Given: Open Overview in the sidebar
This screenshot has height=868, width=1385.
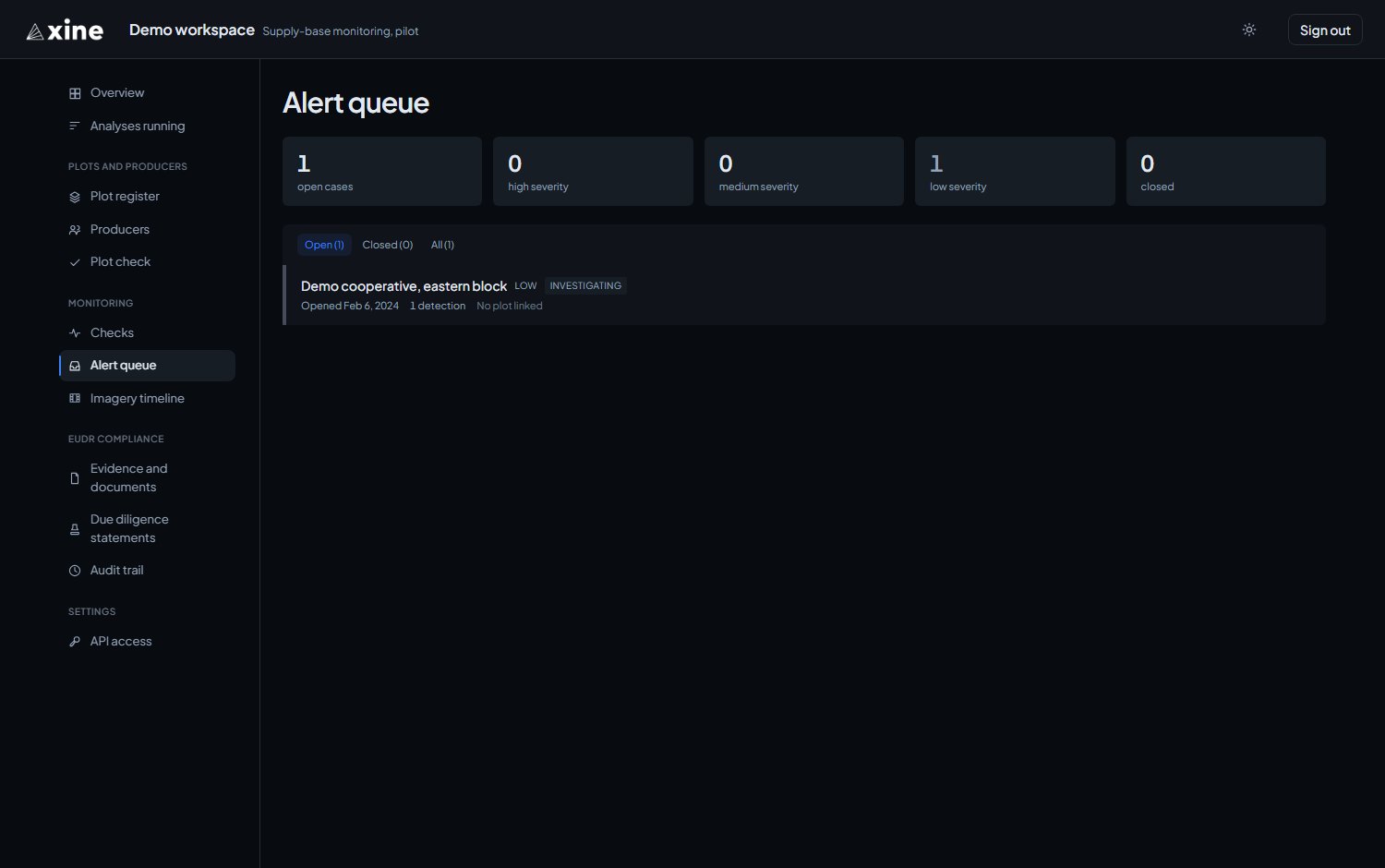Looking at the screenshot, I should pos(147,93).
